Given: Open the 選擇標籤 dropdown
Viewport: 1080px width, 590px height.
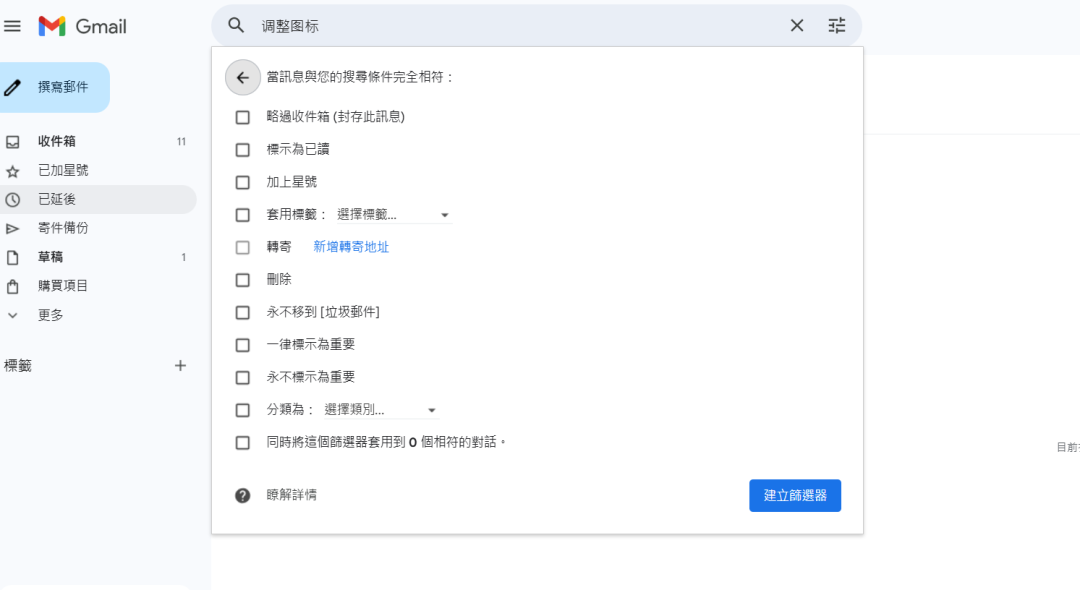Looking at the screenshot, I should [389, 214].
